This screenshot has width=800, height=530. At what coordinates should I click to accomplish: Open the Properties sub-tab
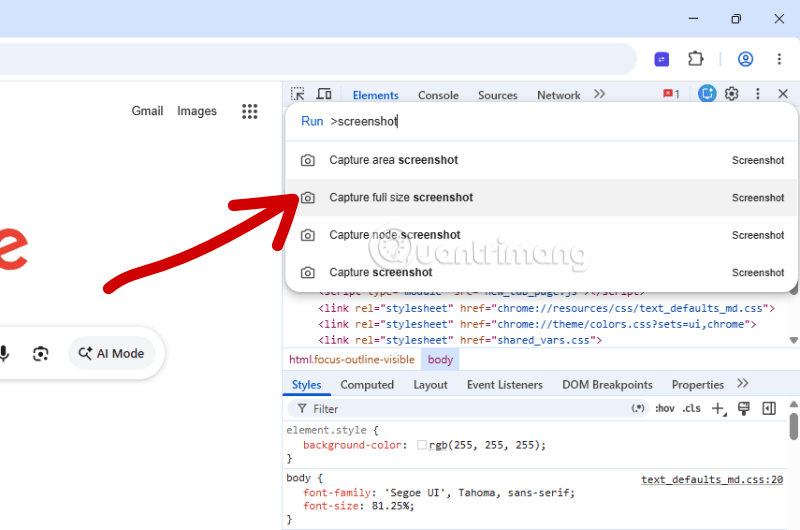click(697, 385)
